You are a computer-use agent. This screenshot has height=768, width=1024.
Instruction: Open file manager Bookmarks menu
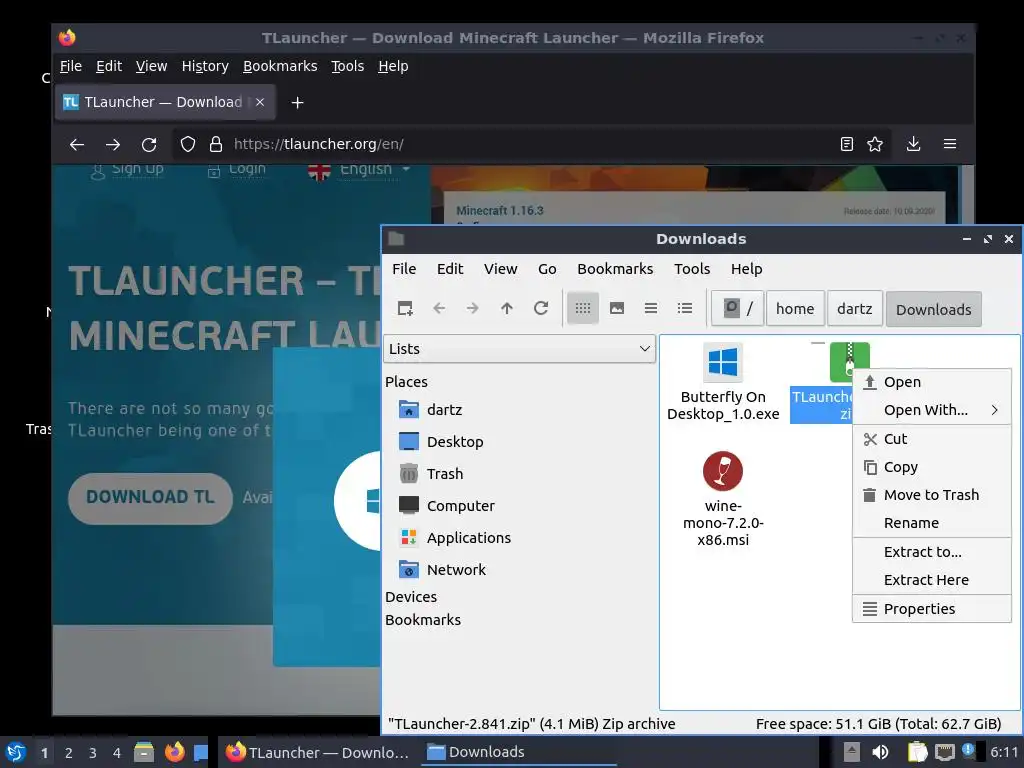615,268
